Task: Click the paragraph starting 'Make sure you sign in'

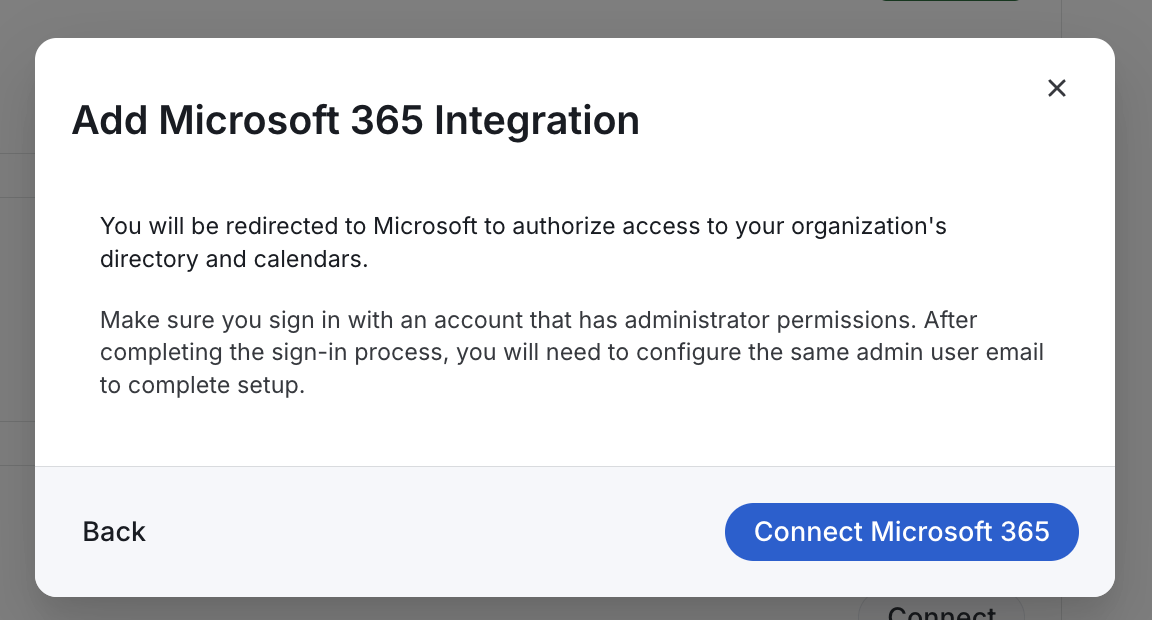Action: point(572,353)
